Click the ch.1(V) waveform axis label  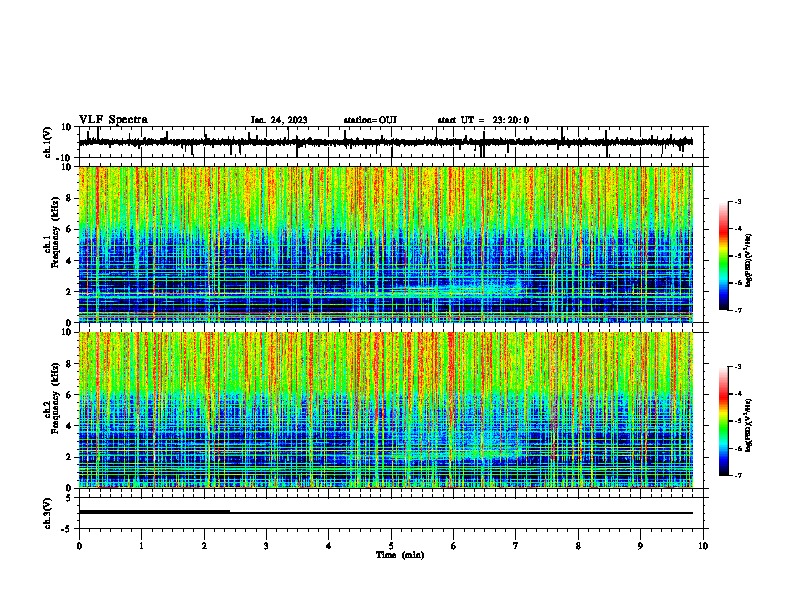point(48,142)
